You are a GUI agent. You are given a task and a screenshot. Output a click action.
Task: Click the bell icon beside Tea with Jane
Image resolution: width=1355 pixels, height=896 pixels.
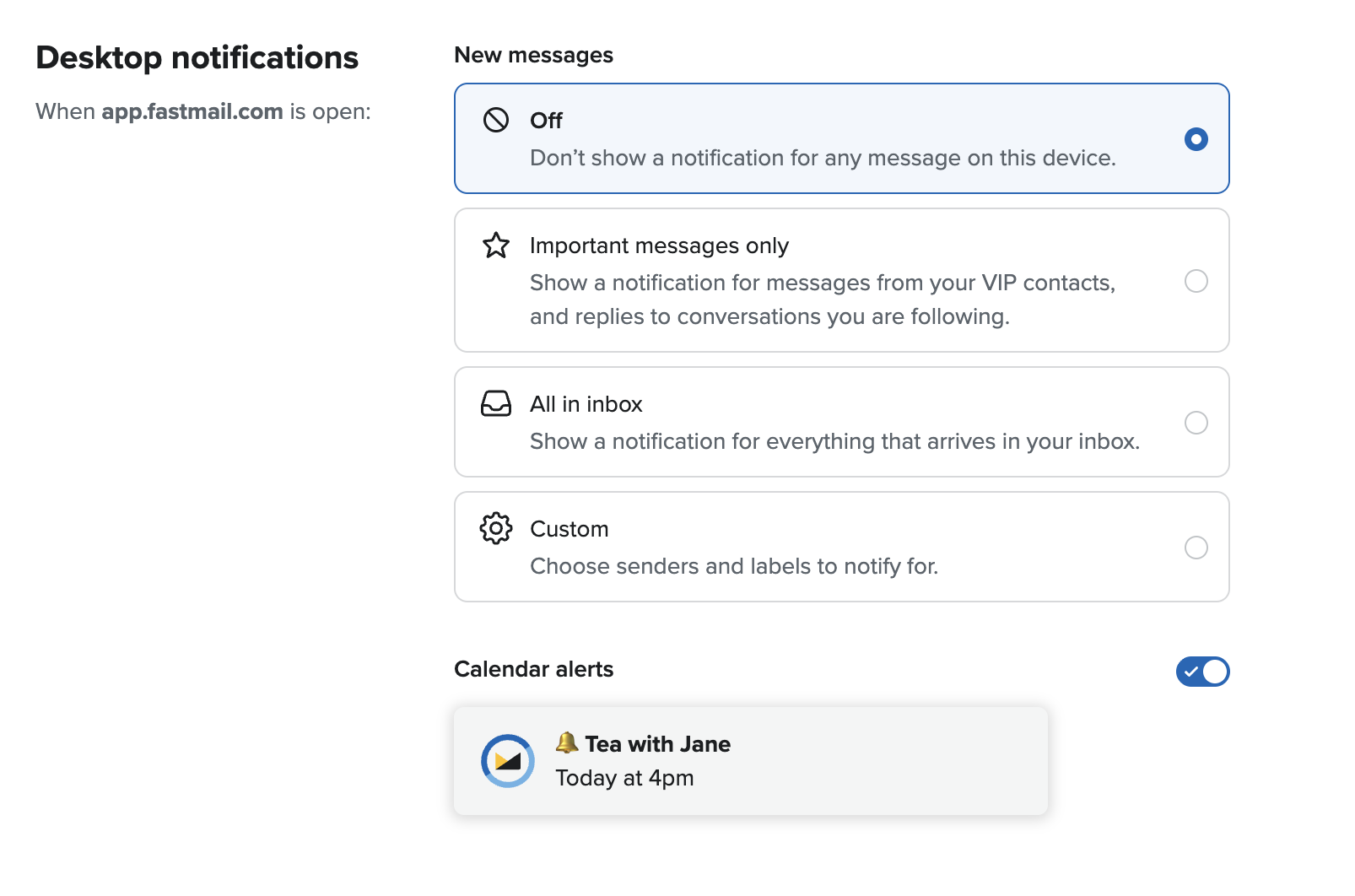point(567,742)
